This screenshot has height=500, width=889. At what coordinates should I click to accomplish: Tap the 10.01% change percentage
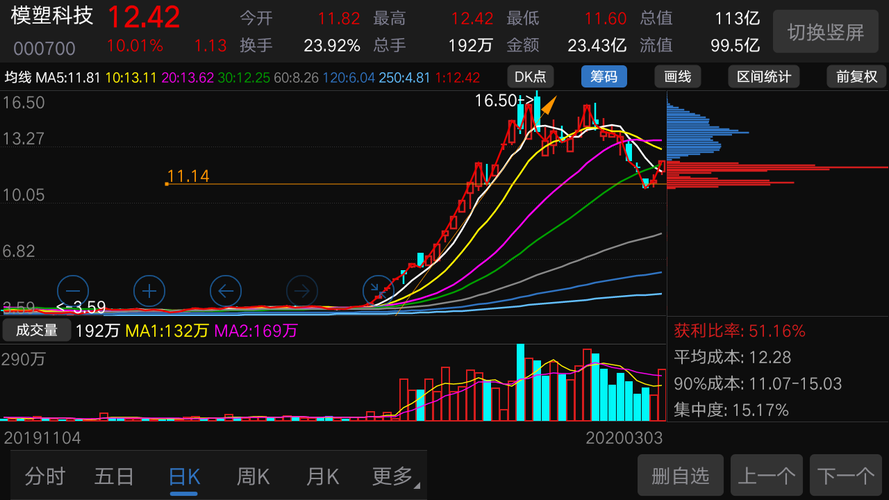134,45
